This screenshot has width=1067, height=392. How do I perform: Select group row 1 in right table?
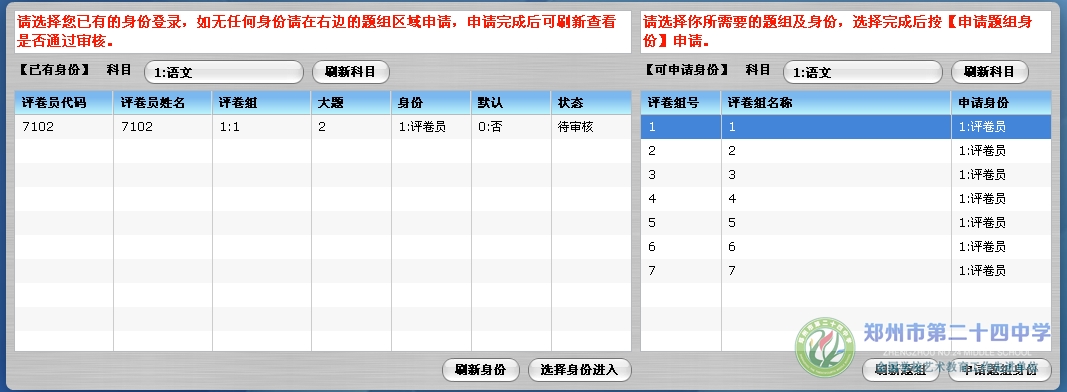coord(846,127)
